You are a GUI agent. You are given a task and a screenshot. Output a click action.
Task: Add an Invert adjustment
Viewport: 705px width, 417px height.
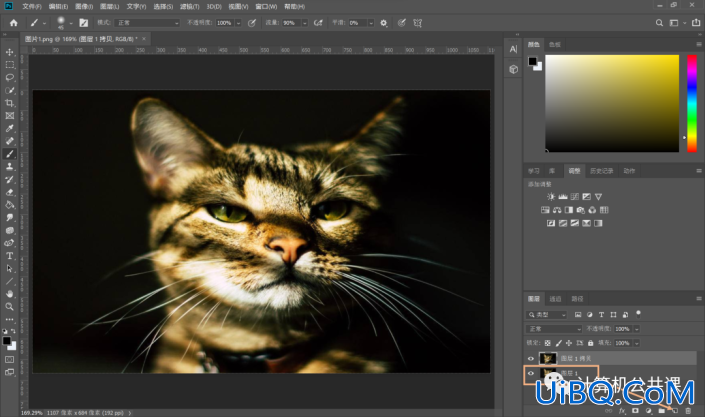point(551,223)
